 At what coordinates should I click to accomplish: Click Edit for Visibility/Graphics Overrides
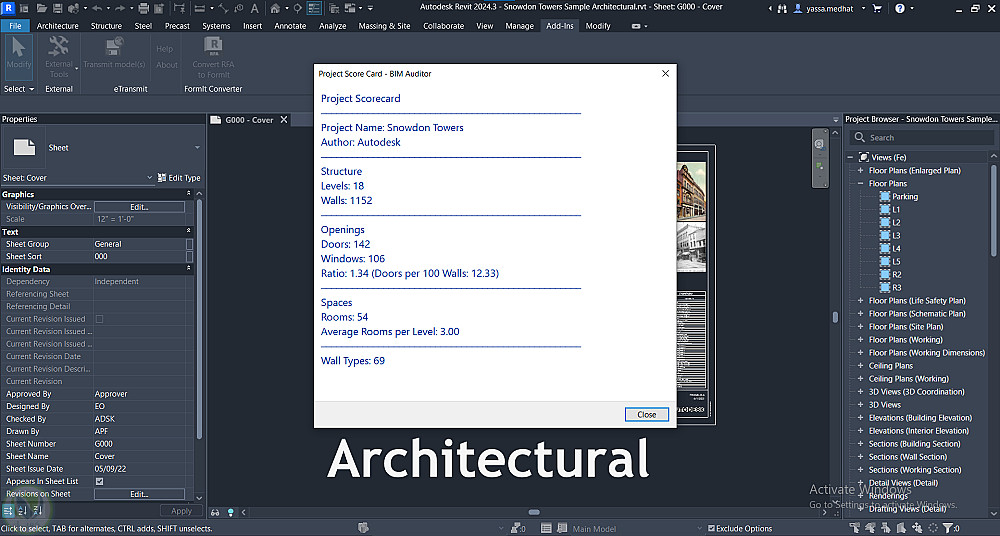click(139, 207)
